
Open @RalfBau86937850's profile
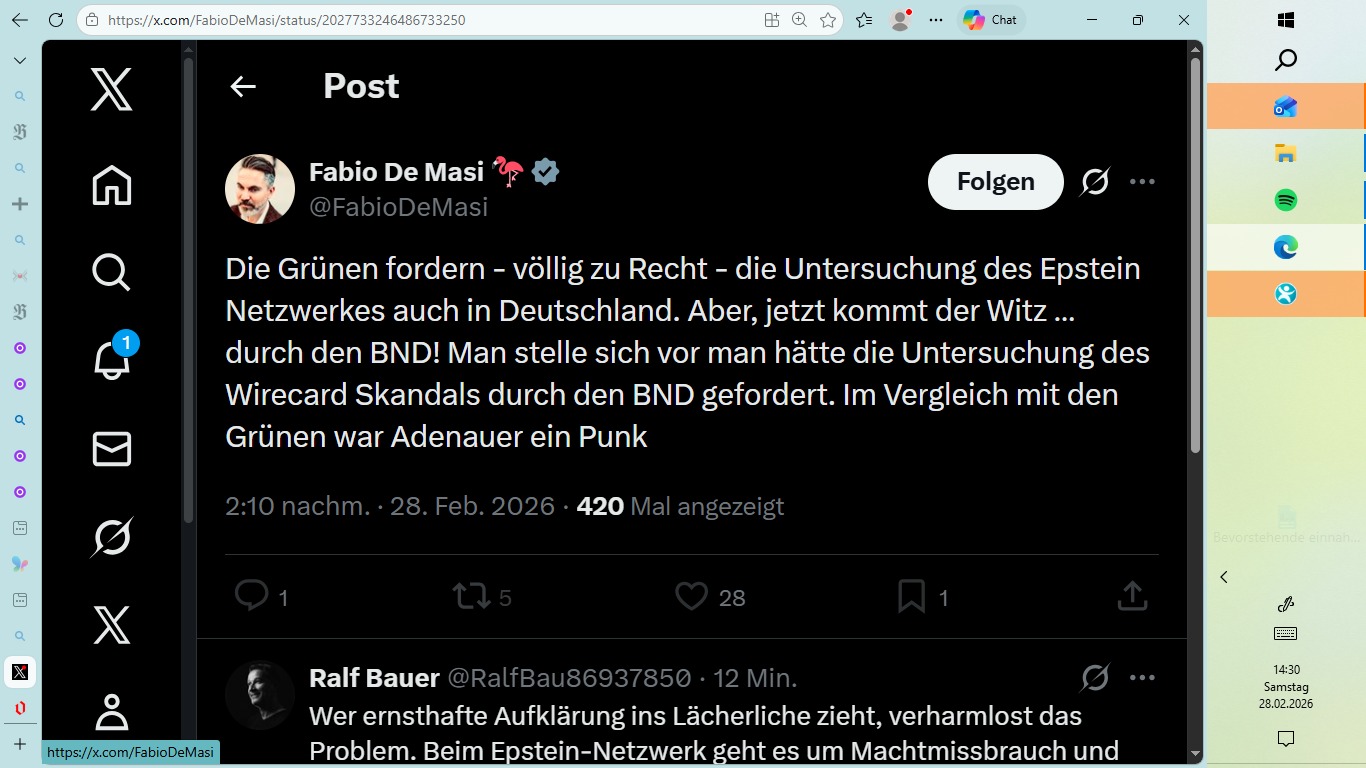[570, 678]
